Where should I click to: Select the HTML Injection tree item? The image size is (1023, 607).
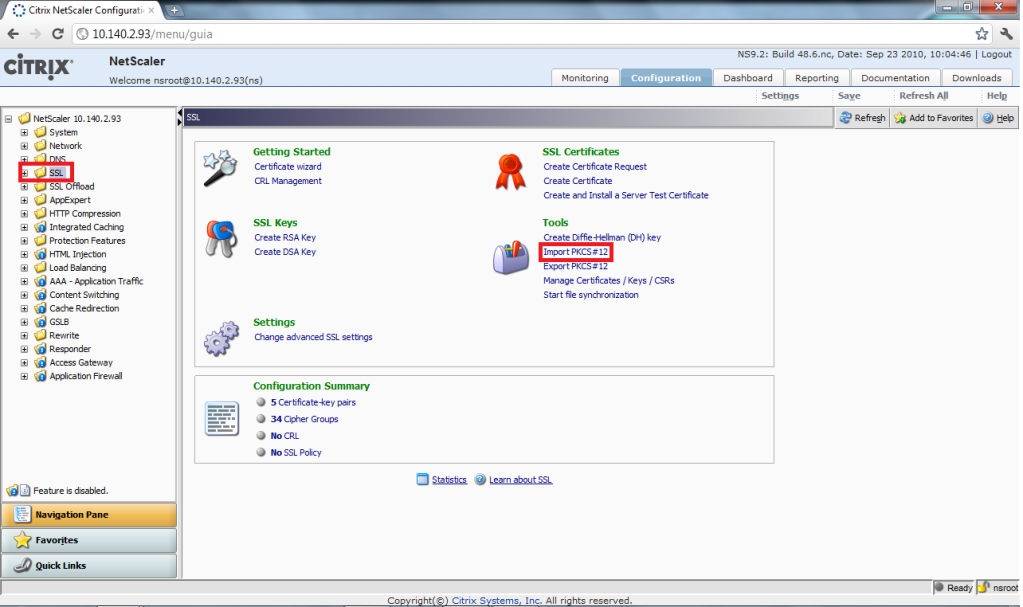coord(78,255)
